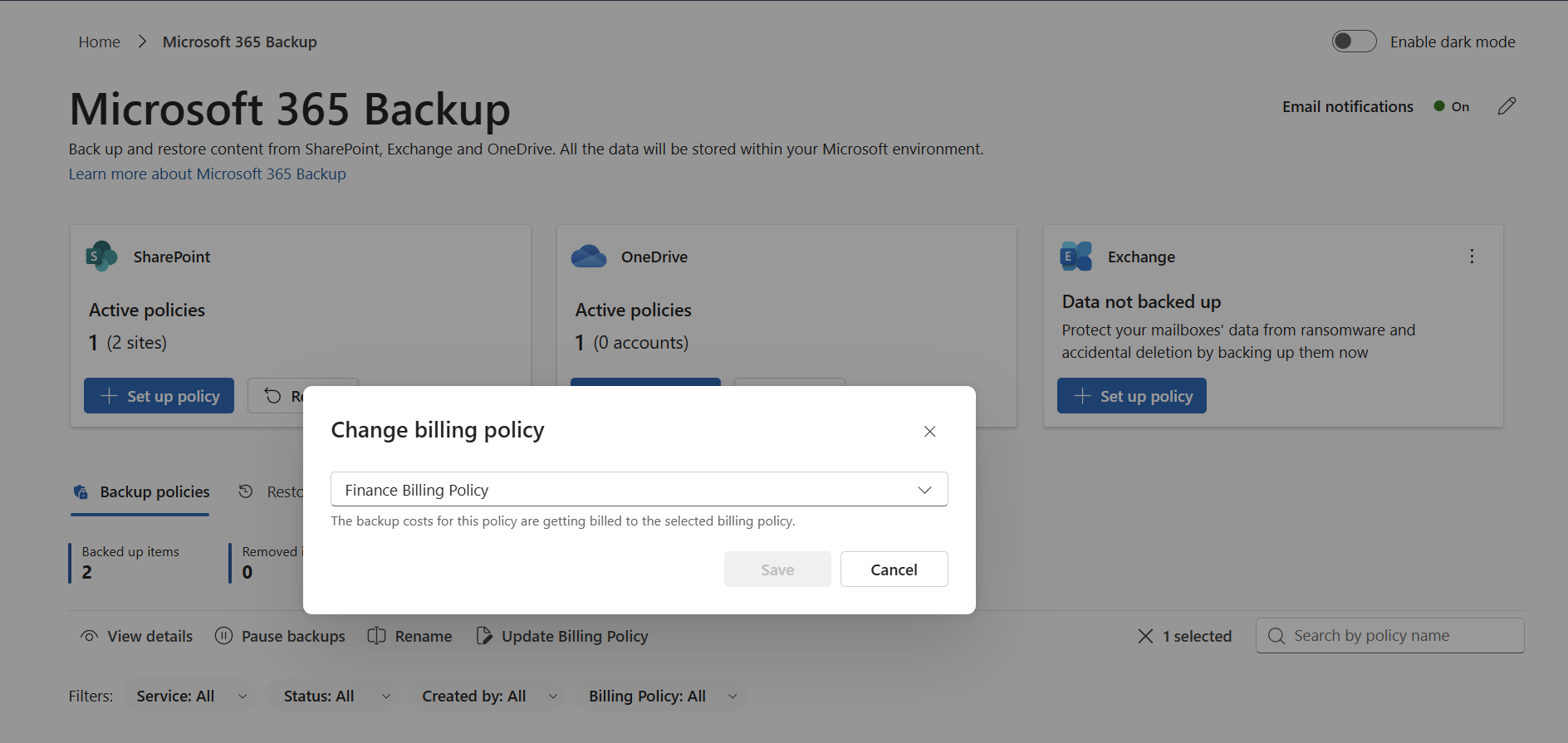The width and height of the screenshot is (1568, 743).
Task: Click SharePoint '(2 sites)' text
Action: pos(137,342)
